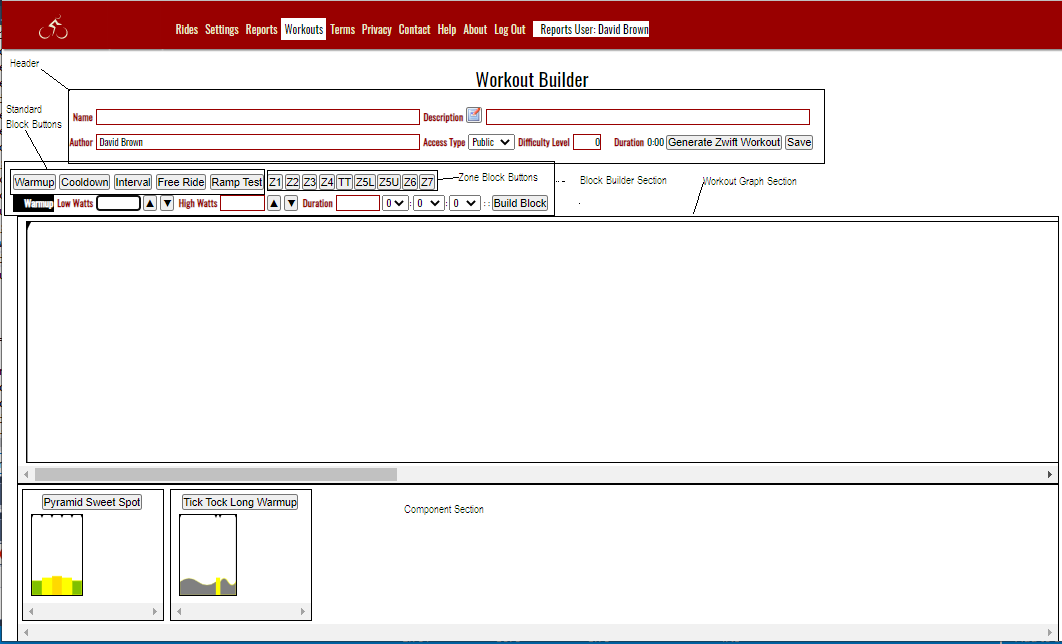Viewport: 1062px width, 644px height.
Task: Choose the TT zone block button
Action: click(344, 182)
